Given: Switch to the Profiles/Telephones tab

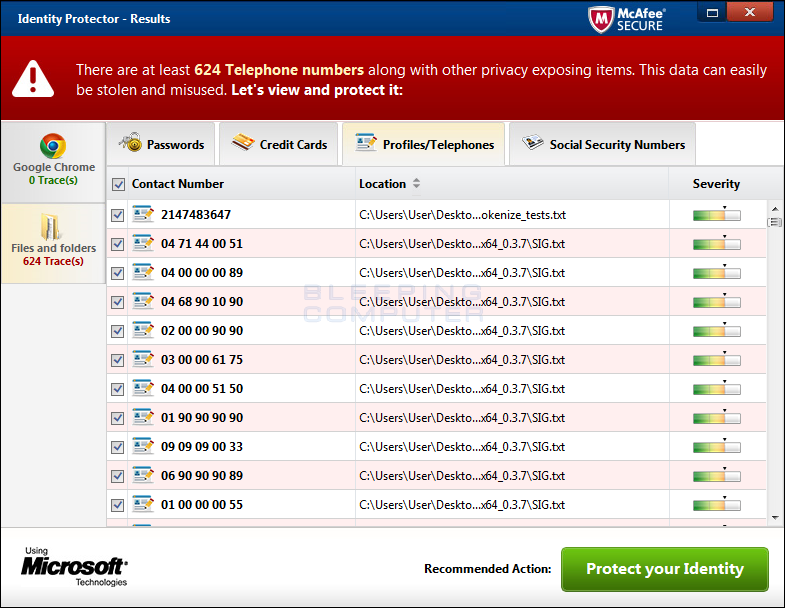Looking at the screenshot, I should pyautogui.click(x=425, y=145).
